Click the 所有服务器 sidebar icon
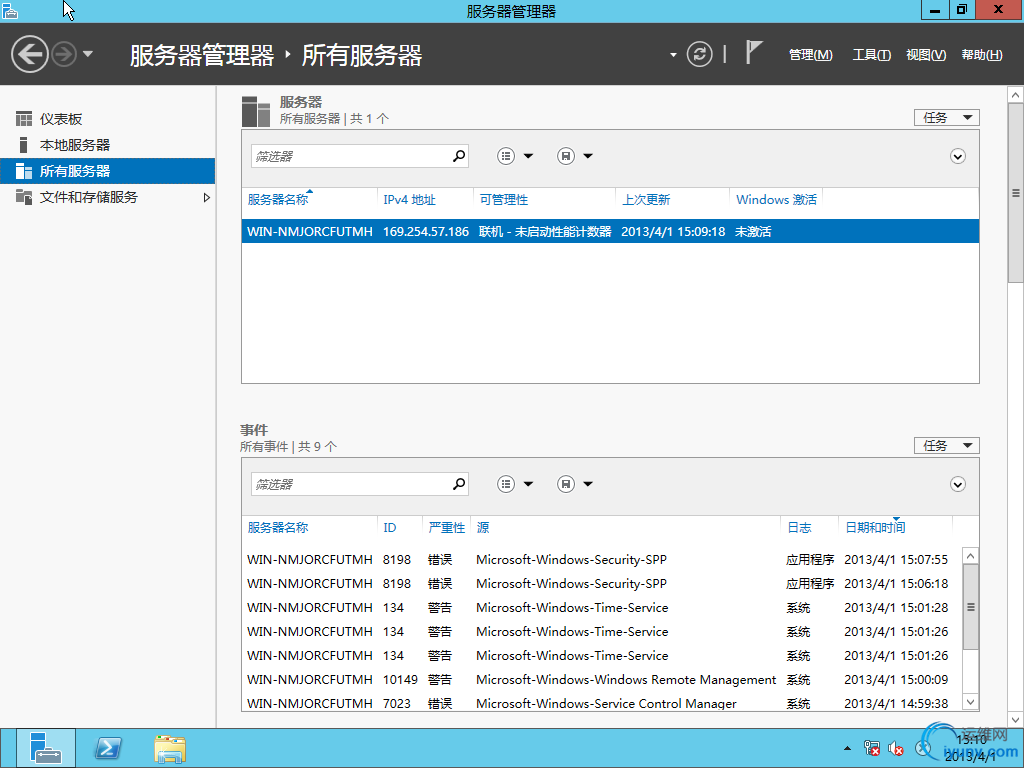The image size is (1024, 768). click(x=24, y=171)
